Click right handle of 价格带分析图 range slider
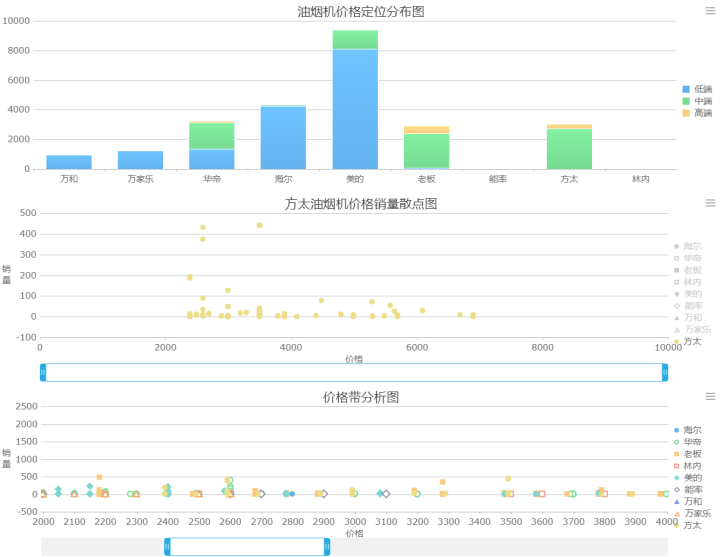The image size is (720, 557). (x=327, y=547)
